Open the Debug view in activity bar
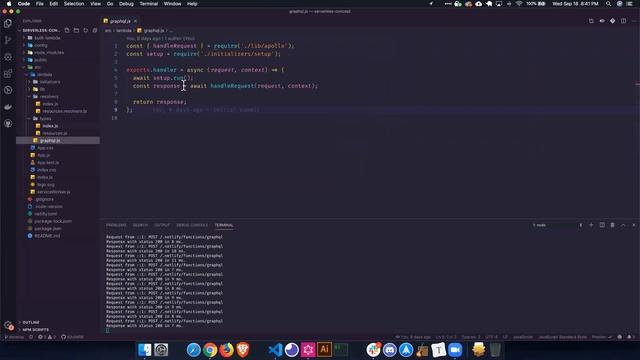640x360 pixels. coord(8,57)
